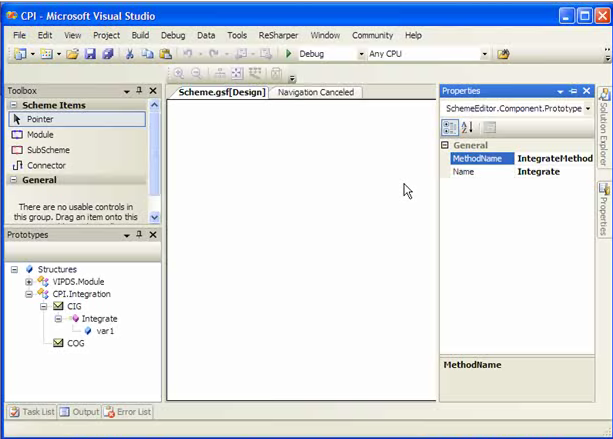Switch properties to Categorized view
Image resolution: width=613 pixels, height=439 pixels.
pos(450,127)
